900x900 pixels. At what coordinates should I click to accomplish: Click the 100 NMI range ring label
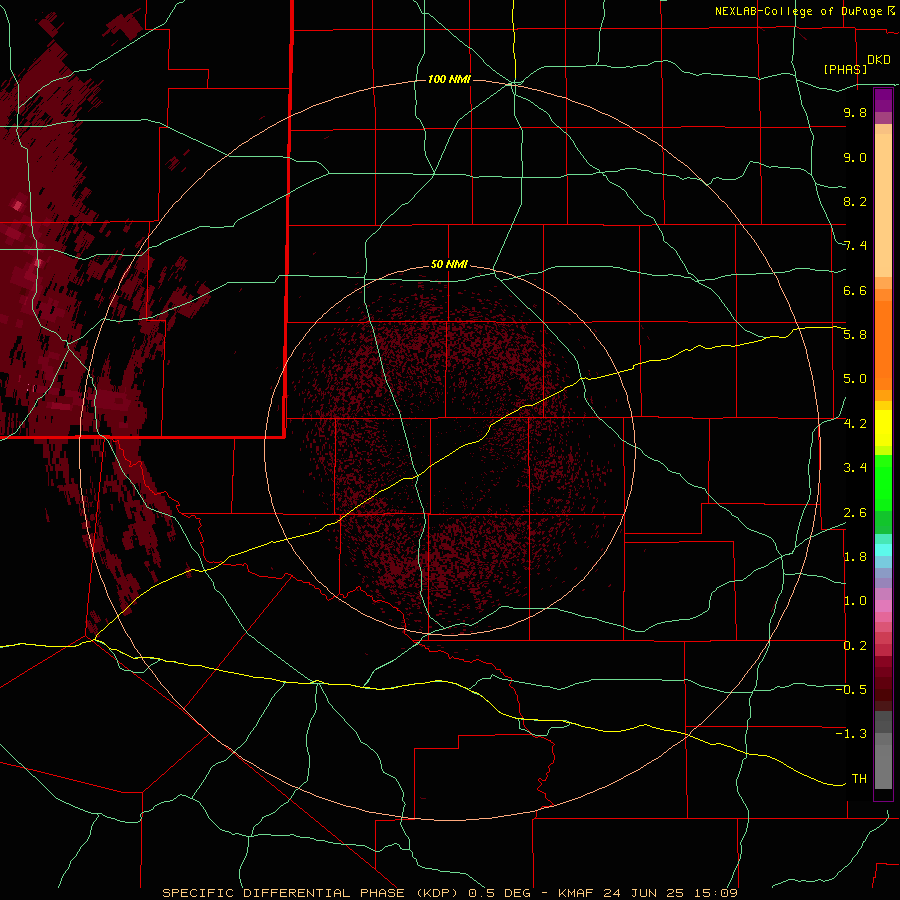click(449, 79)
